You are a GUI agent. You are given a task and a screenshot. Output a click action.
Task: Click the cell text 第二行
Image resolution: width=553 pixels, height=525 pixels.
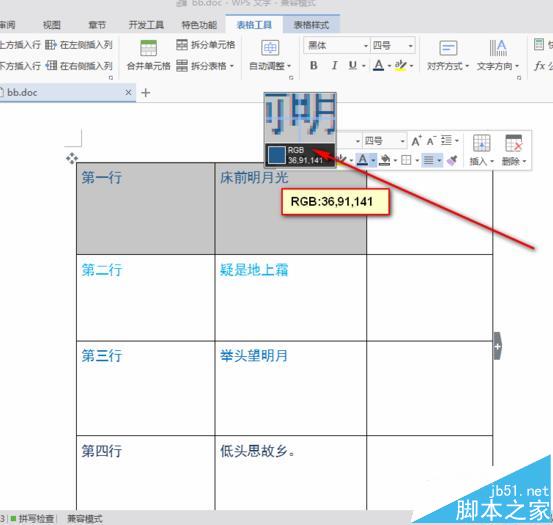pos(102,270)
